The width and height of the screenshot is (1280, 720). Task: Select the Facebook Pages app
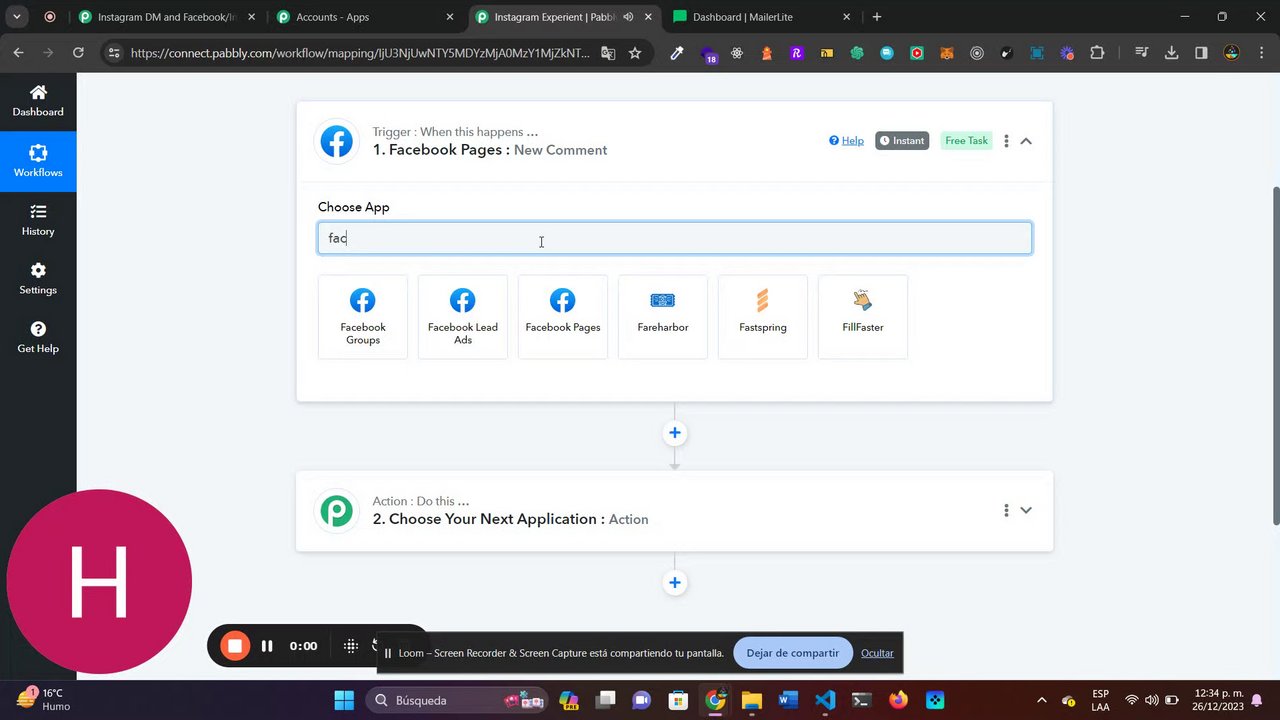563,317
